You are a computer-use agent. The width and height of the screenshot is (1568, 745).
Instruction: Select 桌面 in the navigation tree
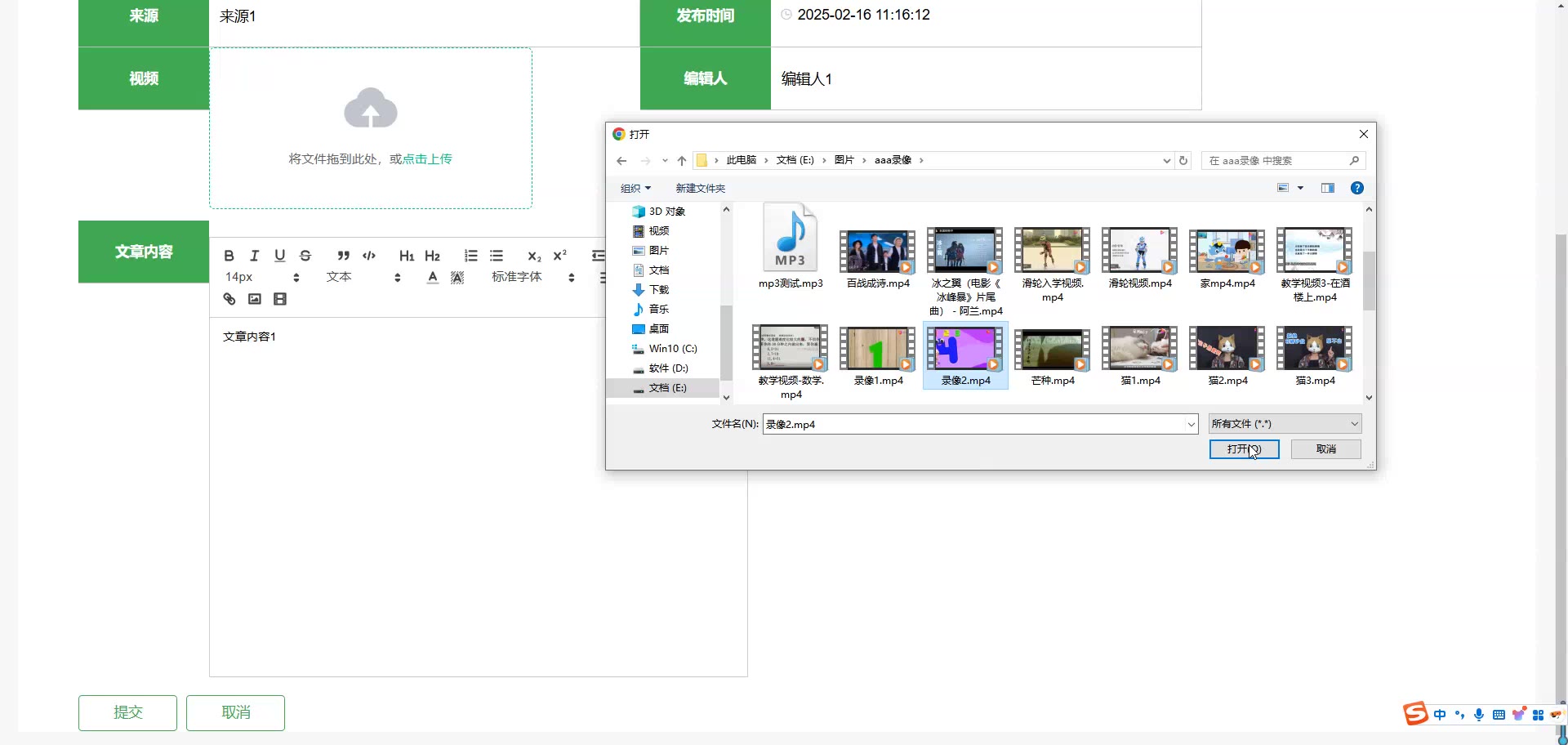(658, 329)
